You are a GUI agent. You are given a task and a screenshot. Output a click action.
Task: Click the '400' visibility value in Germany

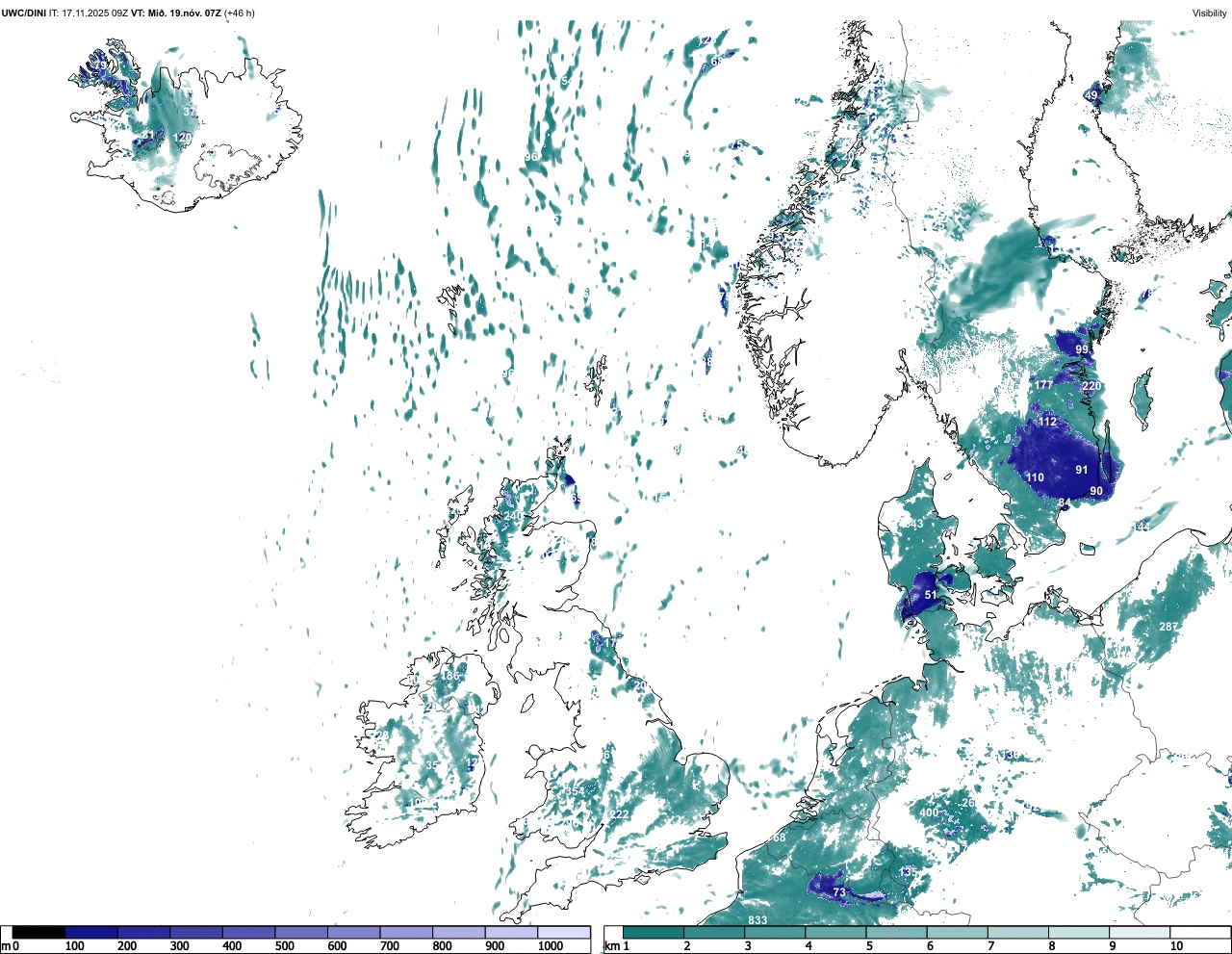tap(929, 812)
